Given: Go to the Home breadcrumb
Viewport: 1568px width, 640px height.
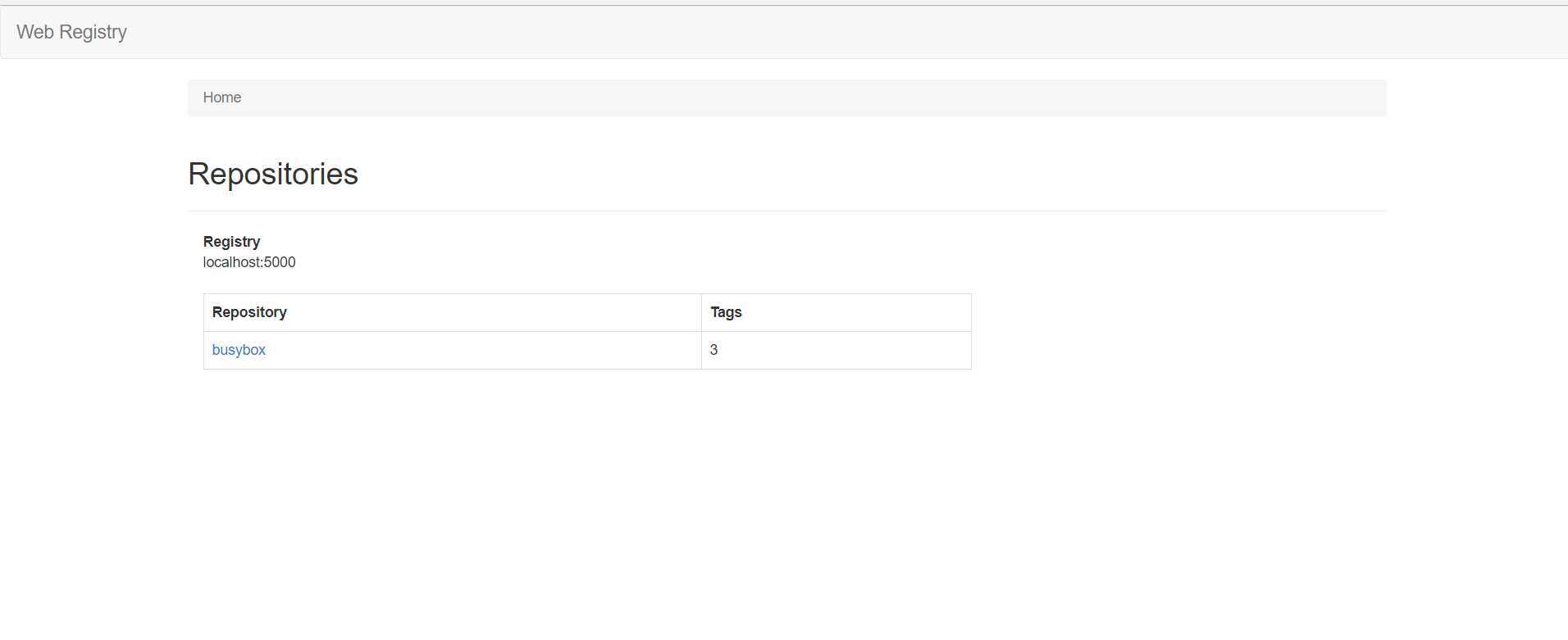Looking at the screenshot, I should coord(221,98).
